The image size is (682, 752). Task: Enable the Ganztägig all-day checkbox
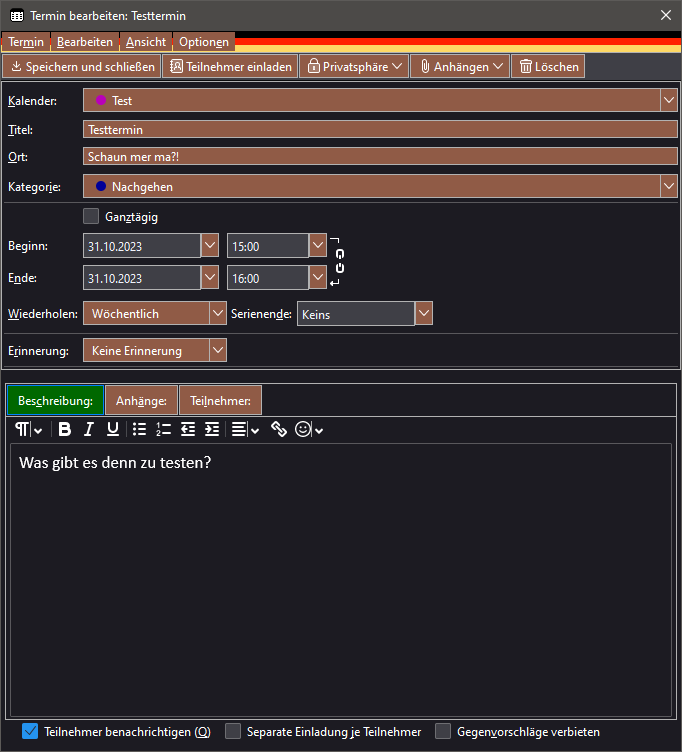(x=91, y=216)
